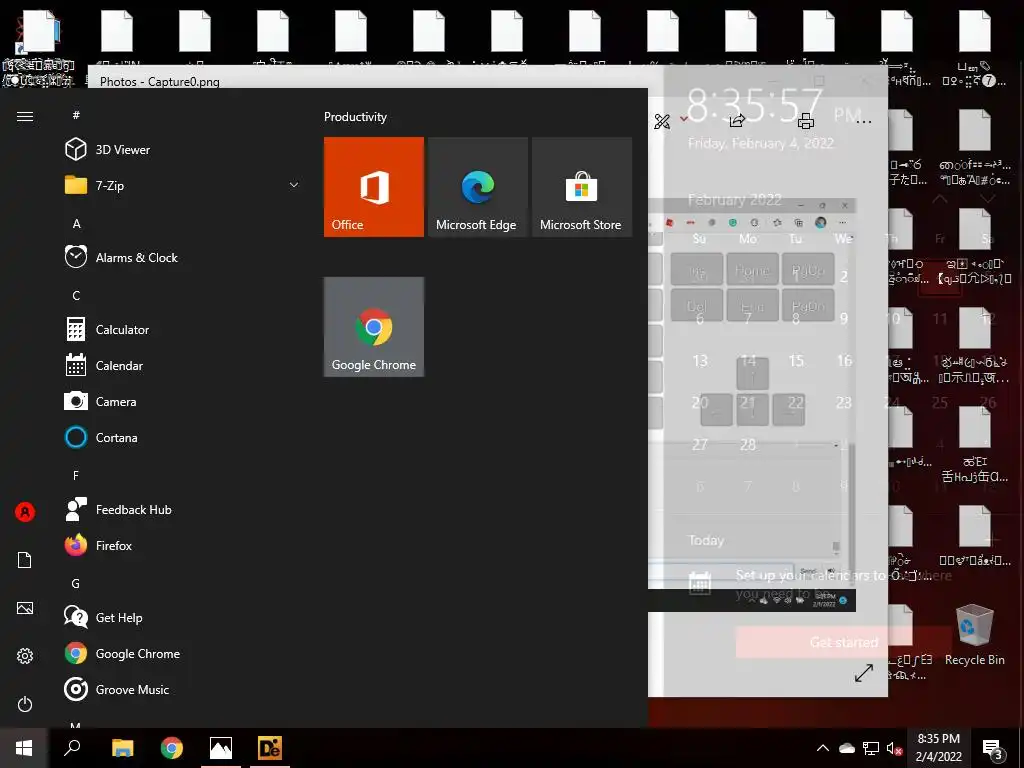Click the Share icon in Photos toolbar
This screenshot has width=1024, height=768.
pyautogui.click(x=737, y=121)
